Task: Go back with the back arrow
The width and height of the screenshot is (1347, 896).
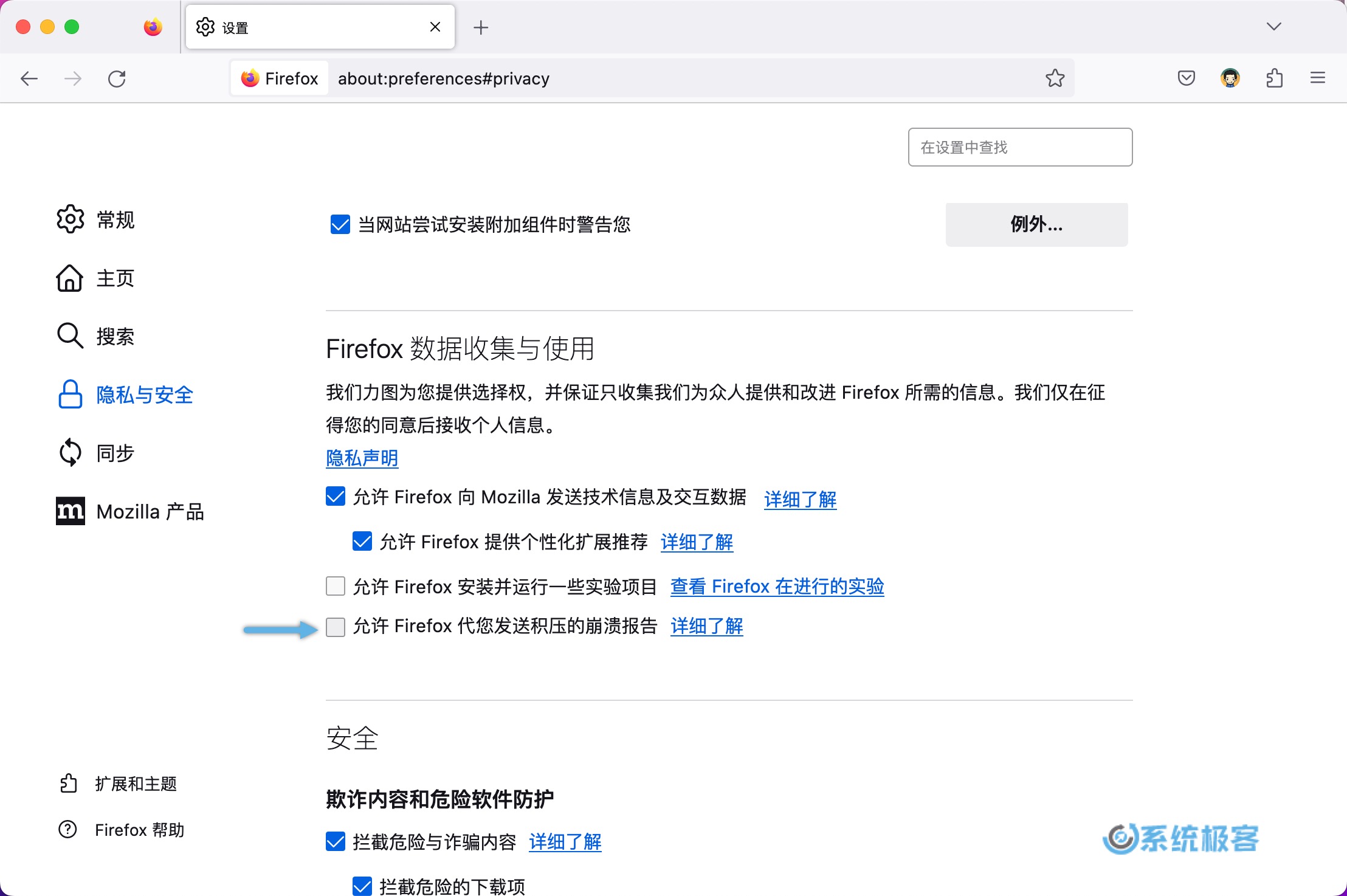Action: coord(29,78)
